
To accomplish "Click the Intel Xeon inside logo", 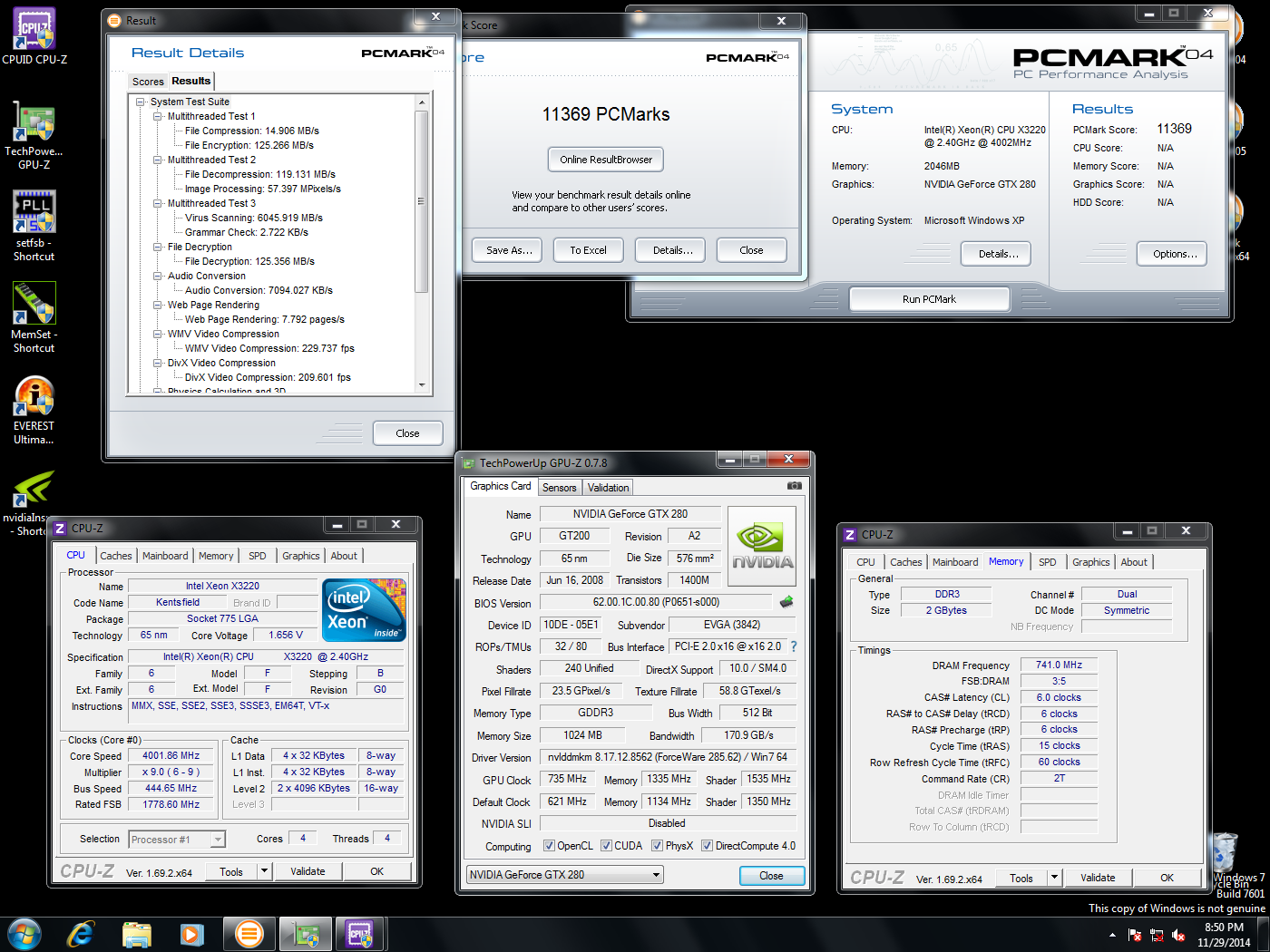I will [x=365, y=610].
